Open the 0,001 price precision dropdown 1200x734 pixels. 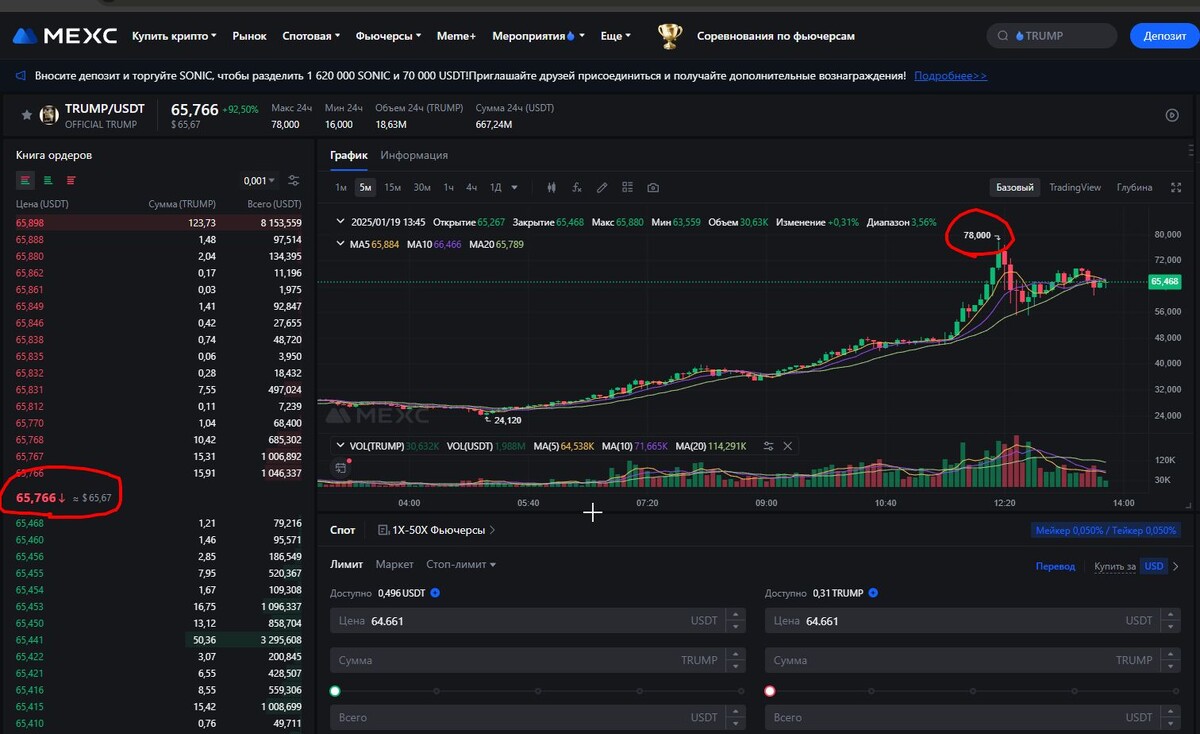tap(259, 181)
